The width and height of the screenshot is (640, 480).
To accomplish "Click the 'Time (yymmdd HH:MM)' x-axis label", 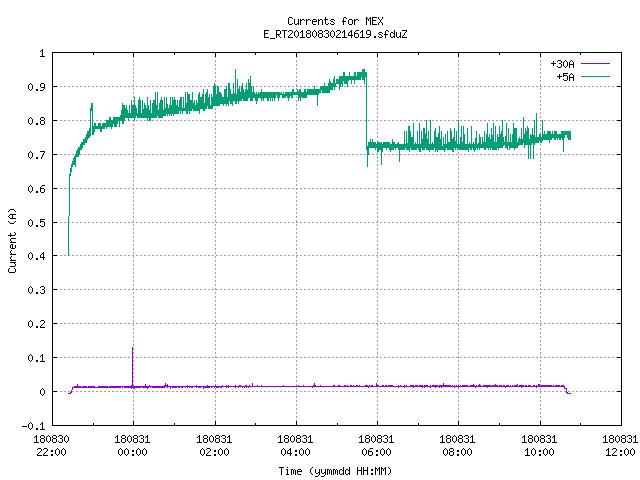I will (335, 471).
